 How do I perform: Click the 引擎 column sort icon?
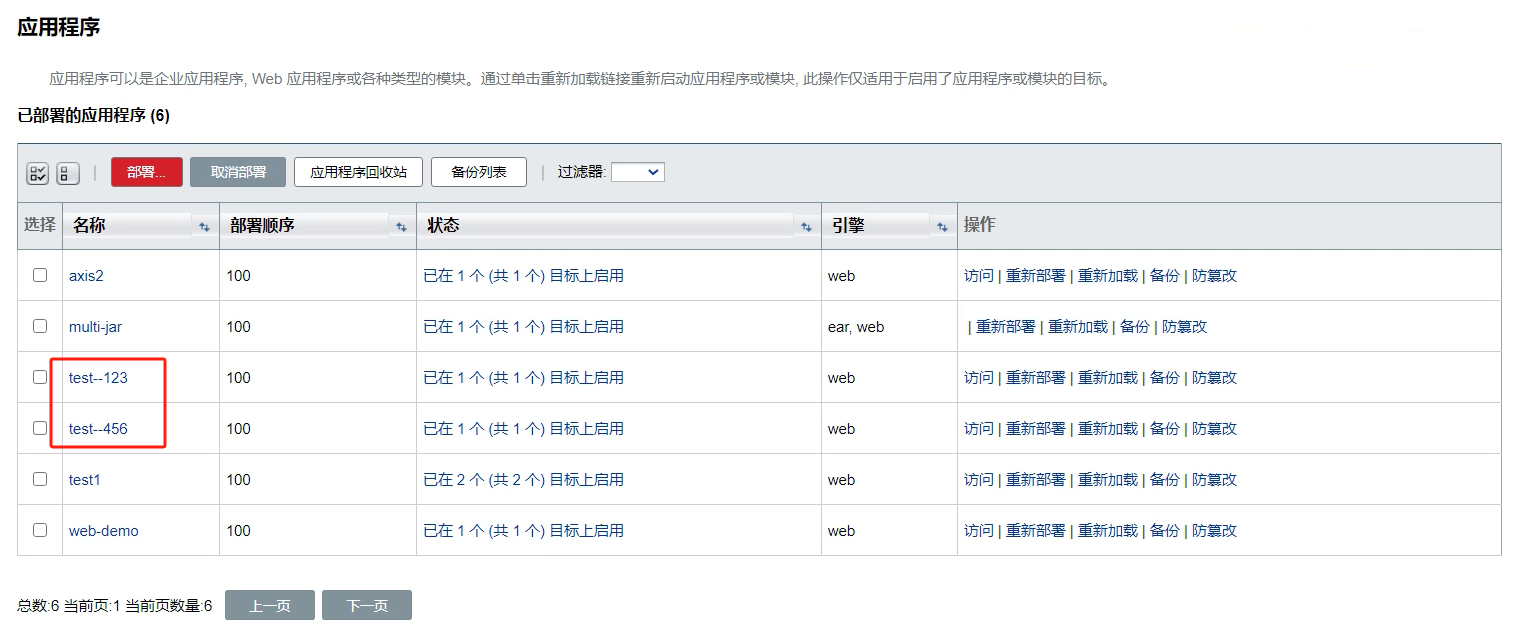(x=942, y=227)
